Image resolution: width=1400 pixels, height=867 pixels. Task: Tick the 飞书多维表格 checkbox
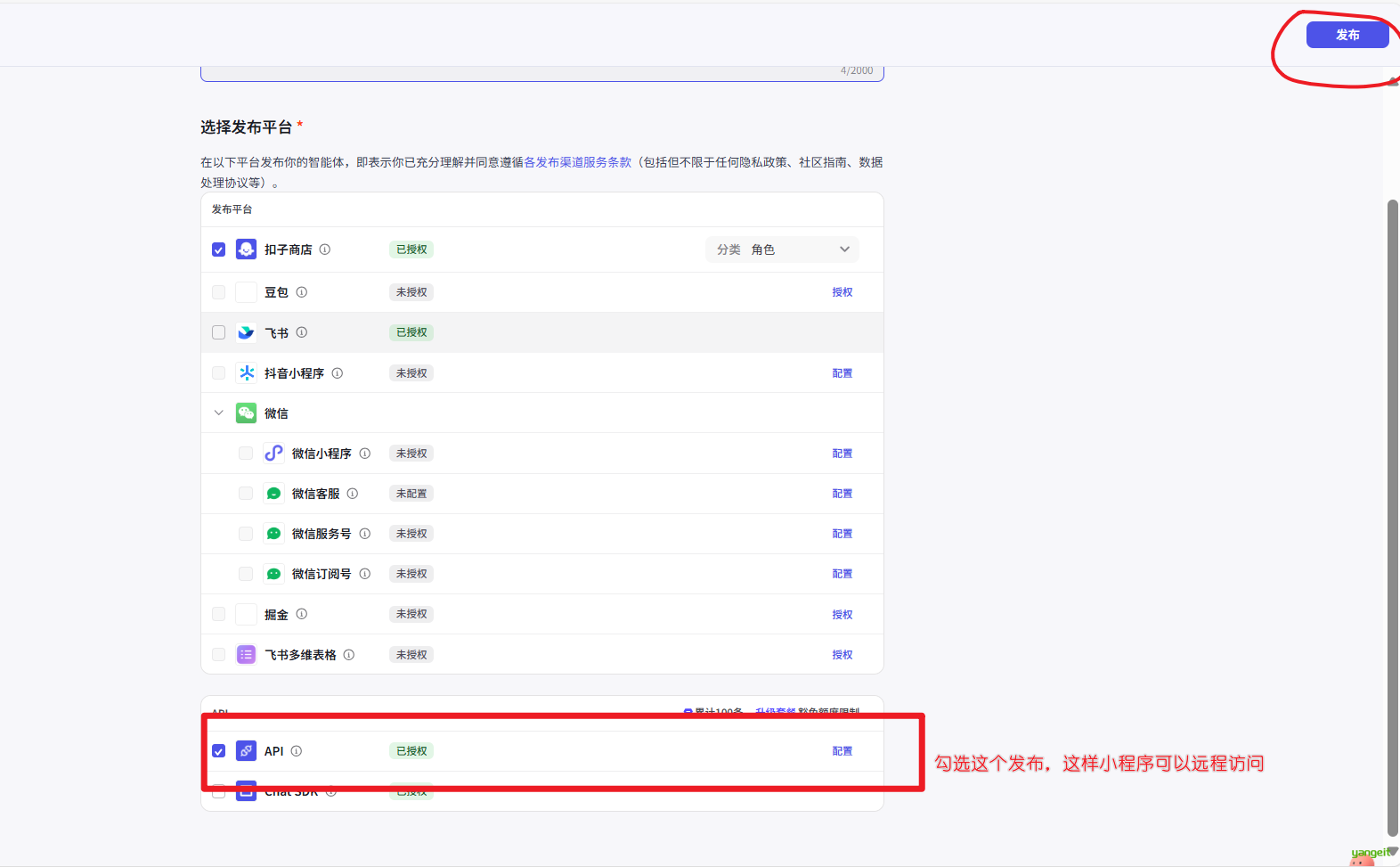(218, 655)
